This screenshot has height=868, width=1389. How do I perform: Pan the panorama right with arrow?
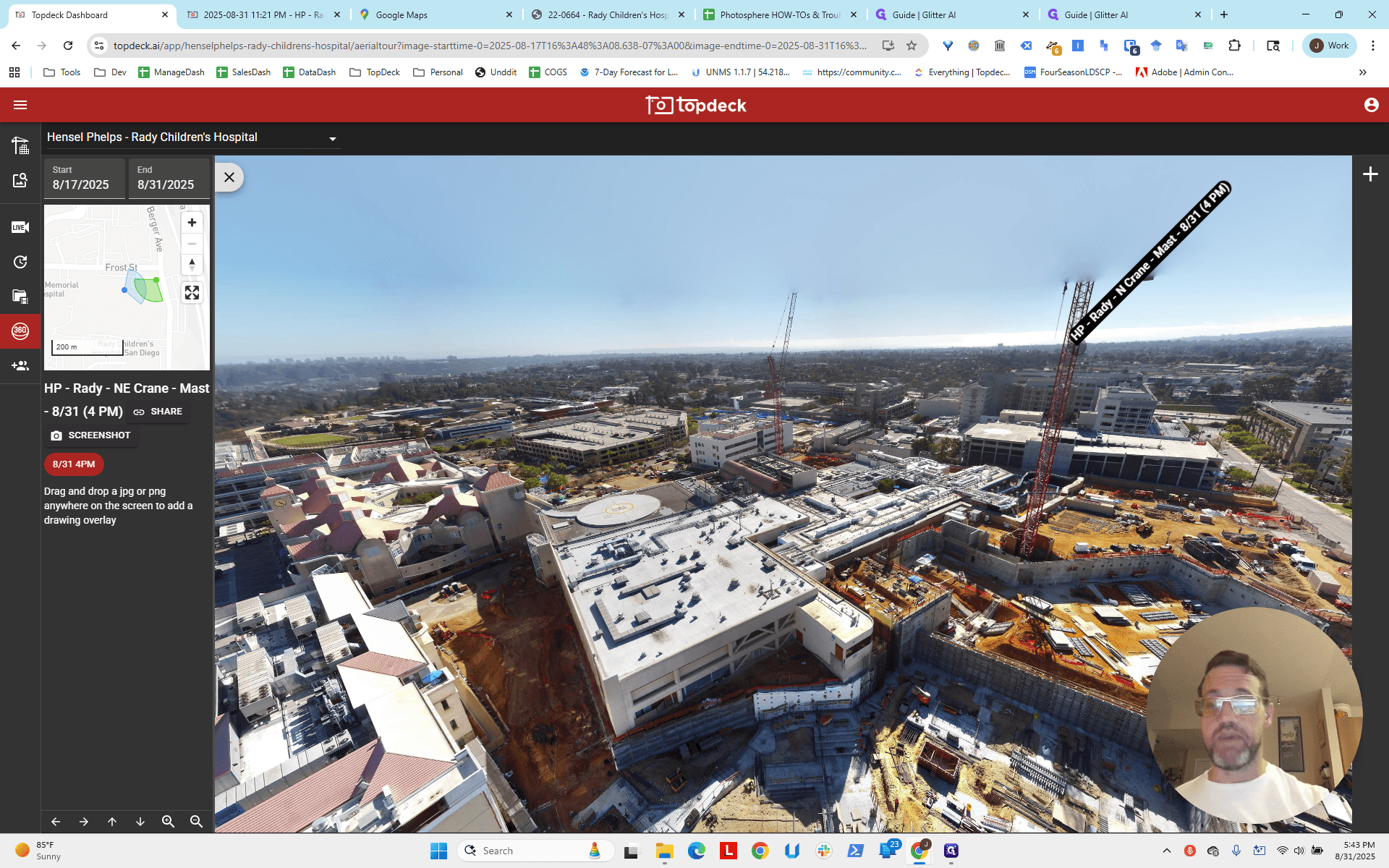tap(84, 822)
